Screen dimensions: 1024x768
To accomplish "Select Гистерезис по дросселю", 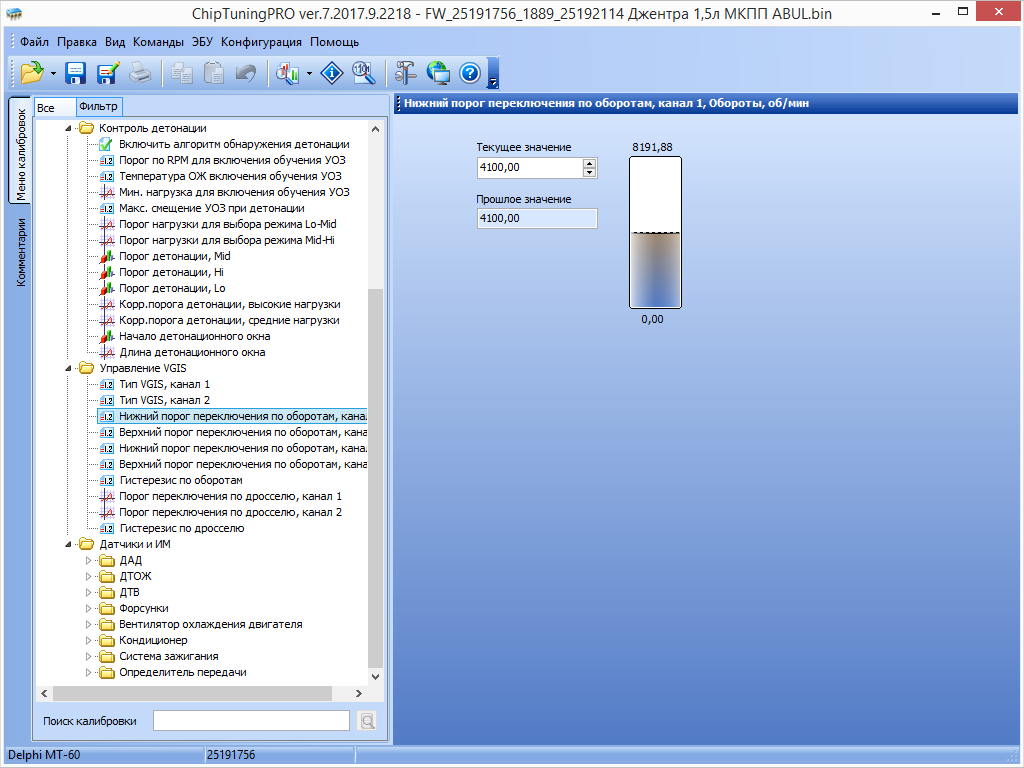I will tap(182, 528).
